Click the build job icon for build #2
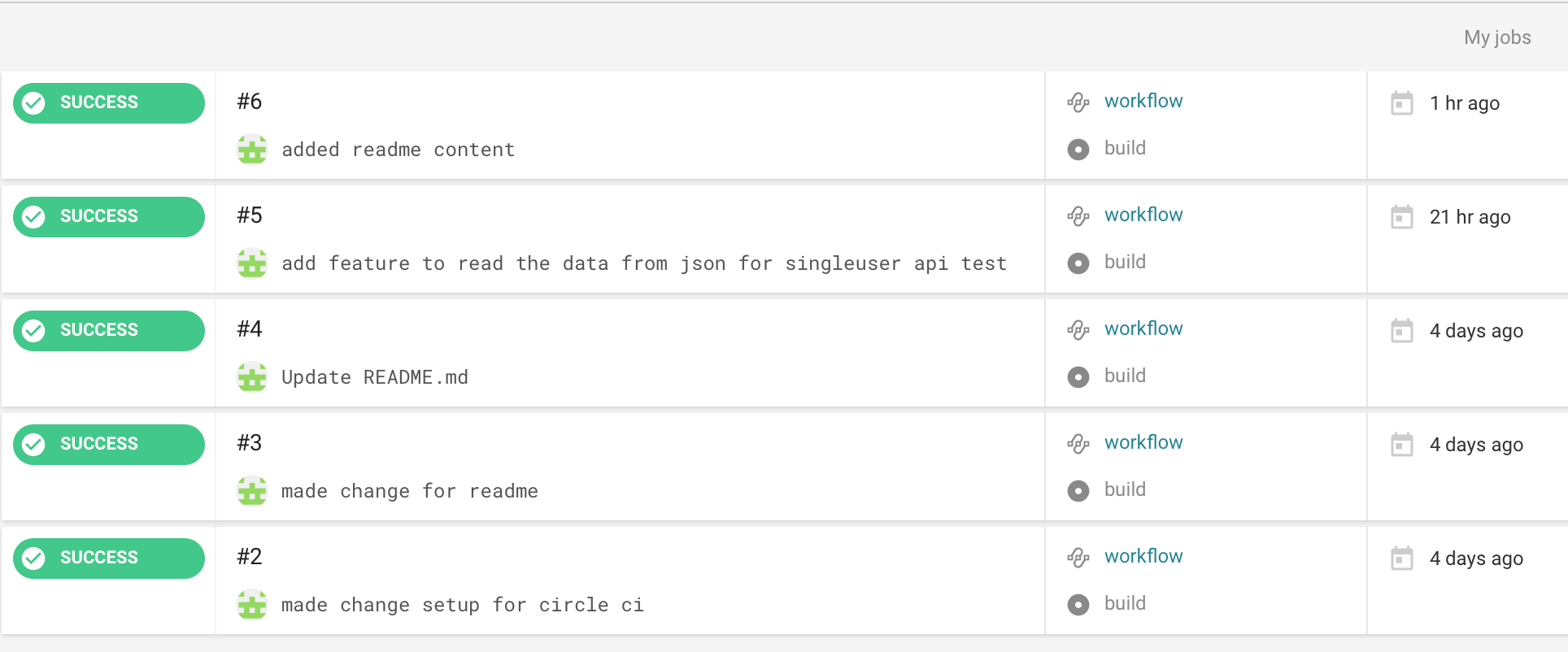The height and width of the screenshot is (652, 1568). (x=1078, y=605)
